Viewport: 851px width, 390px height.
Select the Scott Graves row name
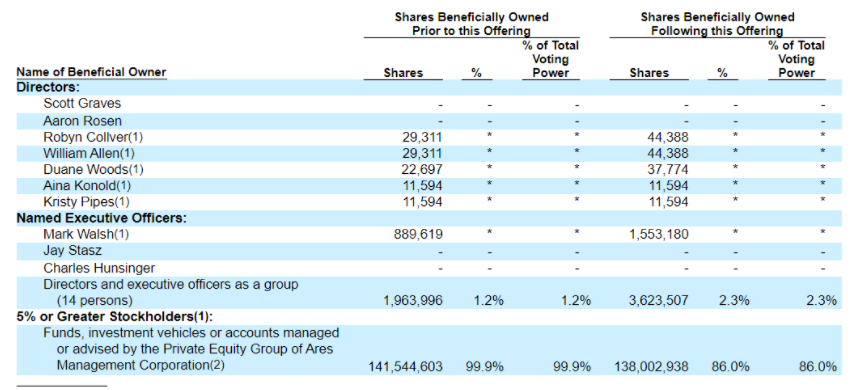pyautogui.click(x=82, y=103)
